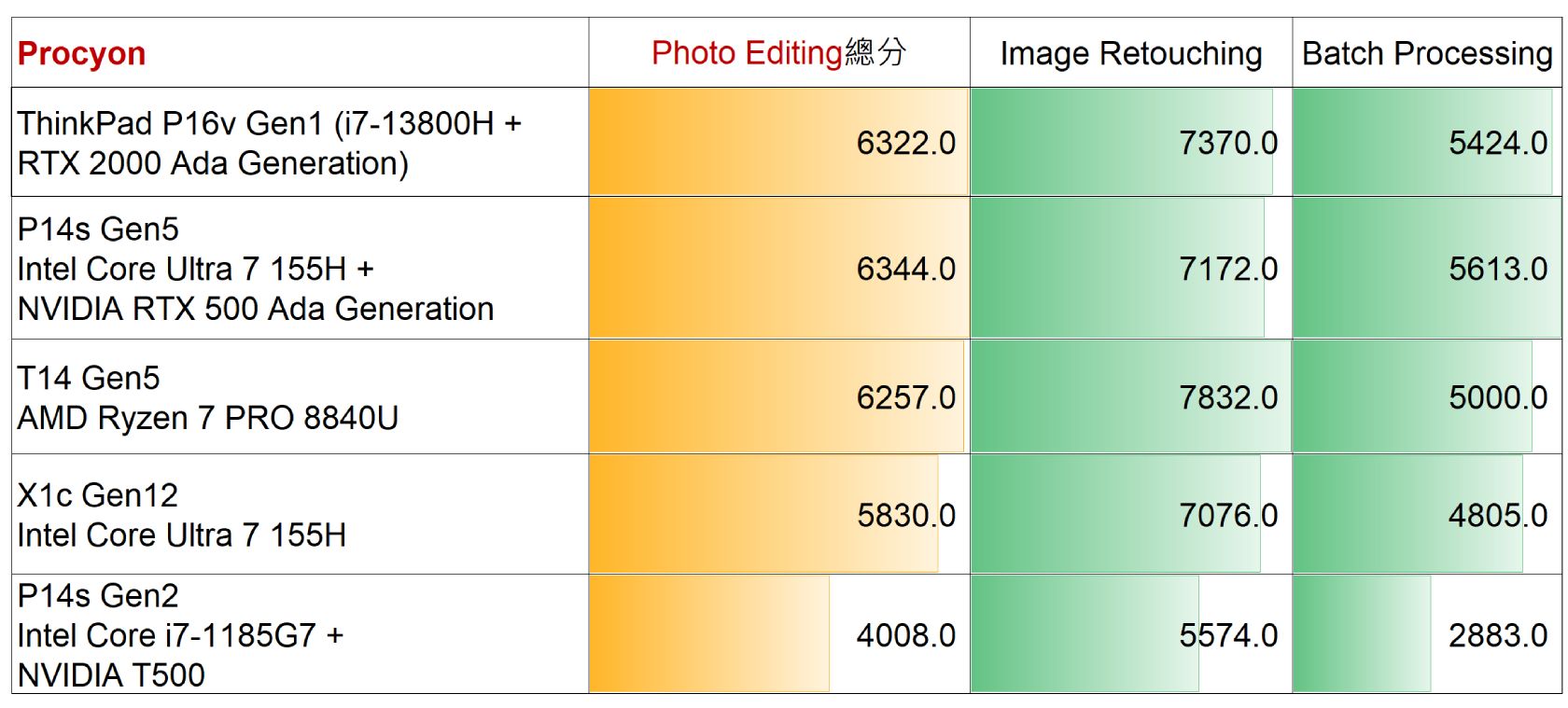Viewport: 1568px width, 708px height.
Task: Click the 4805.0 Batch Processing cell
Action: [1427, 515]
